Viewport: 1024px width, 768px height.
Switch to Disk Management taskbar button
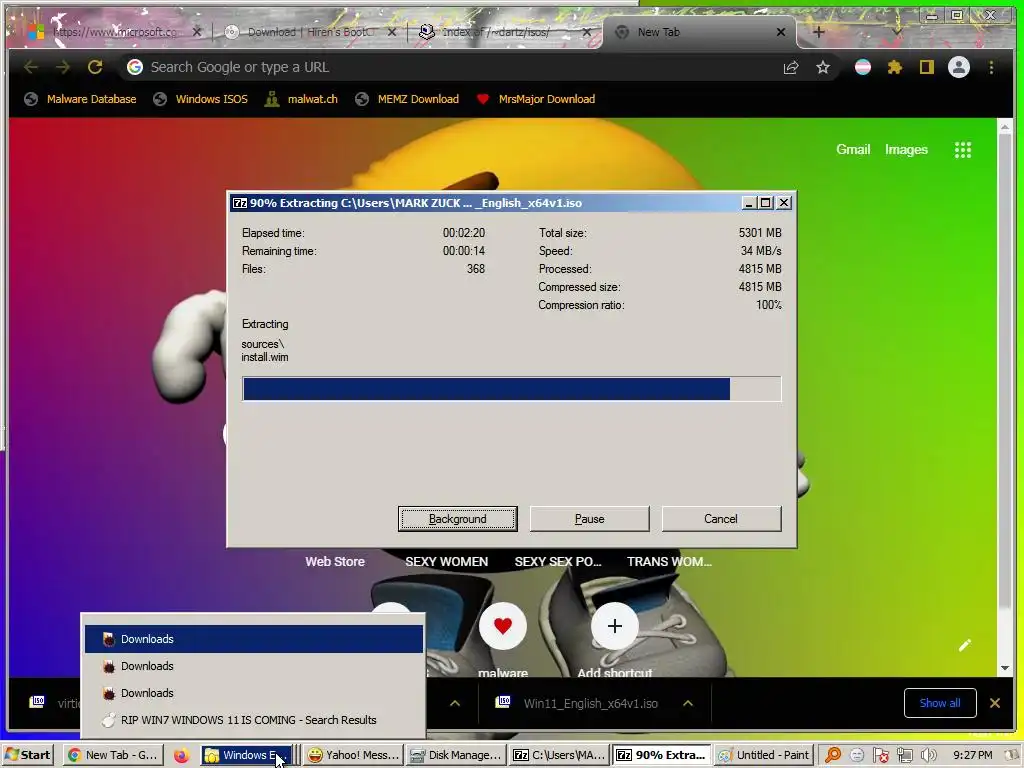456,756
